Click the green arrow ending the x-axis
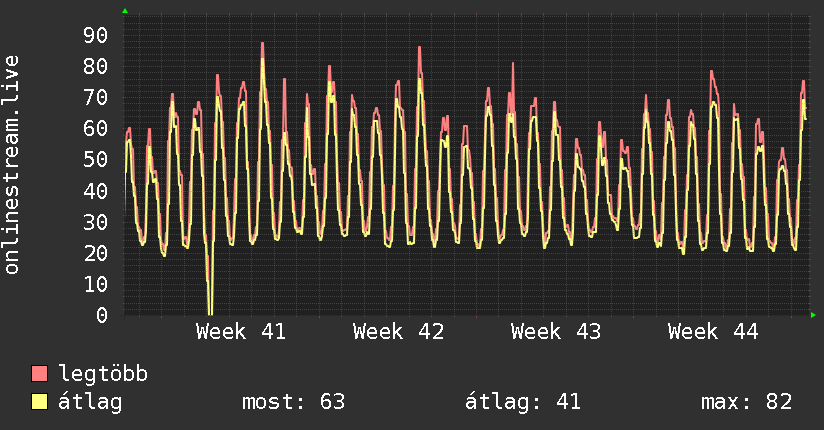 [813, 315]
